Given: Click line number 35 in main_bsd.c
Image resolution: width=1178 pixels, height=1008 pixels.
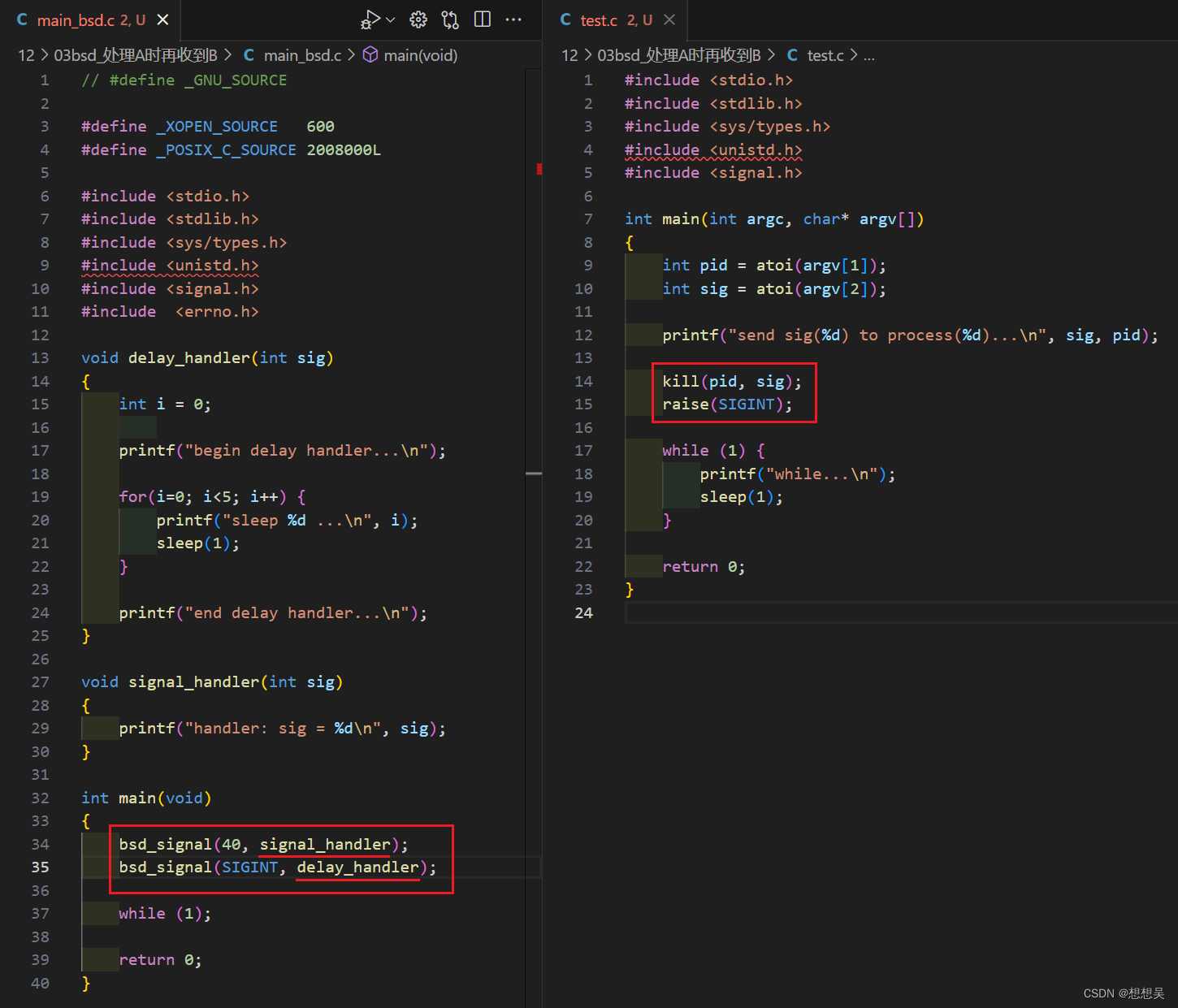Looking at the screenshot, I should [40, 867].
